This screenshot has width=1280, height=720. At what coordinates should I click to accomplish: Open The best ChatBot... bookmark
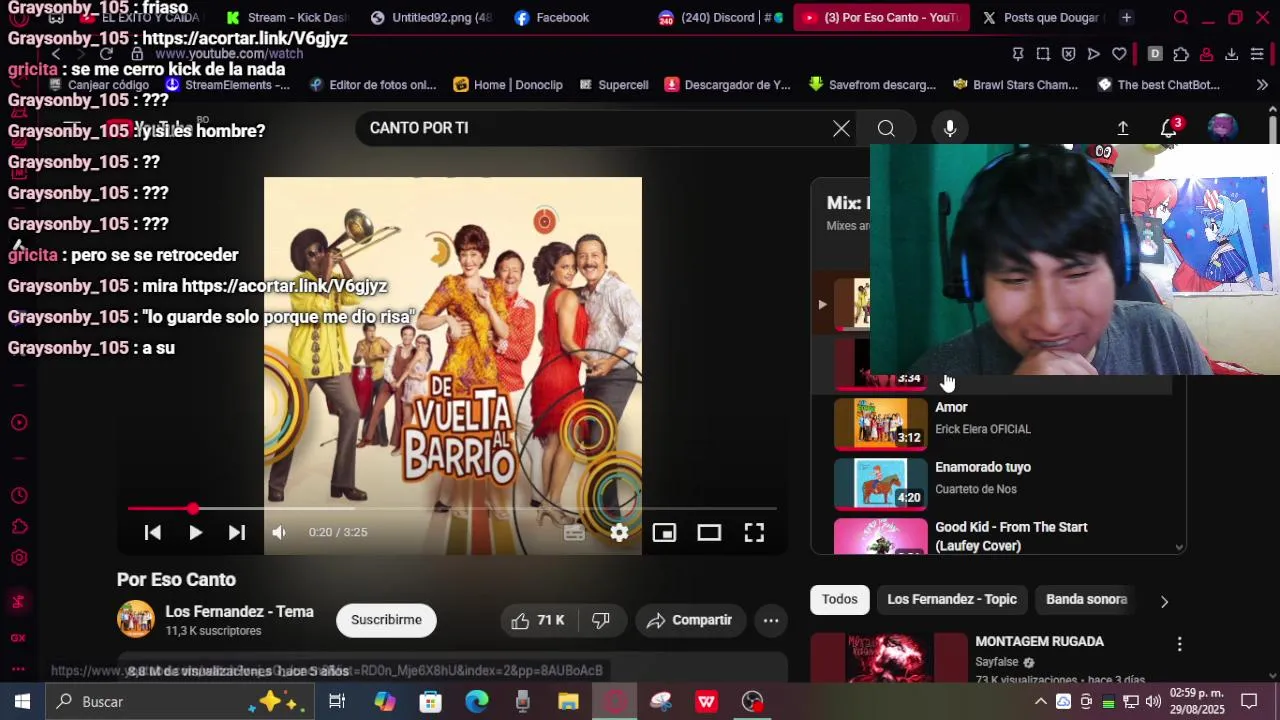[1158, 85]
